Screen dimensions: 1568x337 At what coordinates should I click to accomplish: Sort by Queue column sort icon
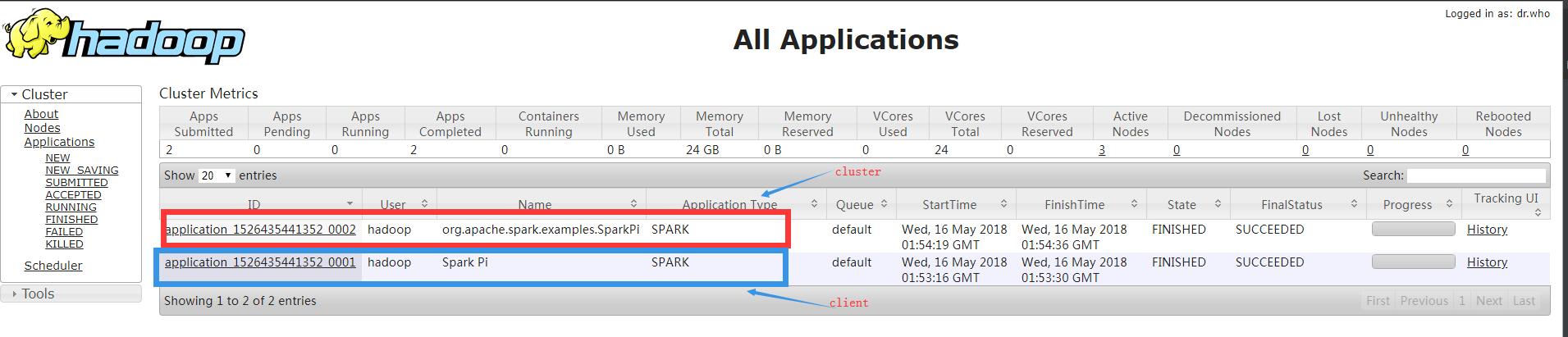tap(884, 203)
